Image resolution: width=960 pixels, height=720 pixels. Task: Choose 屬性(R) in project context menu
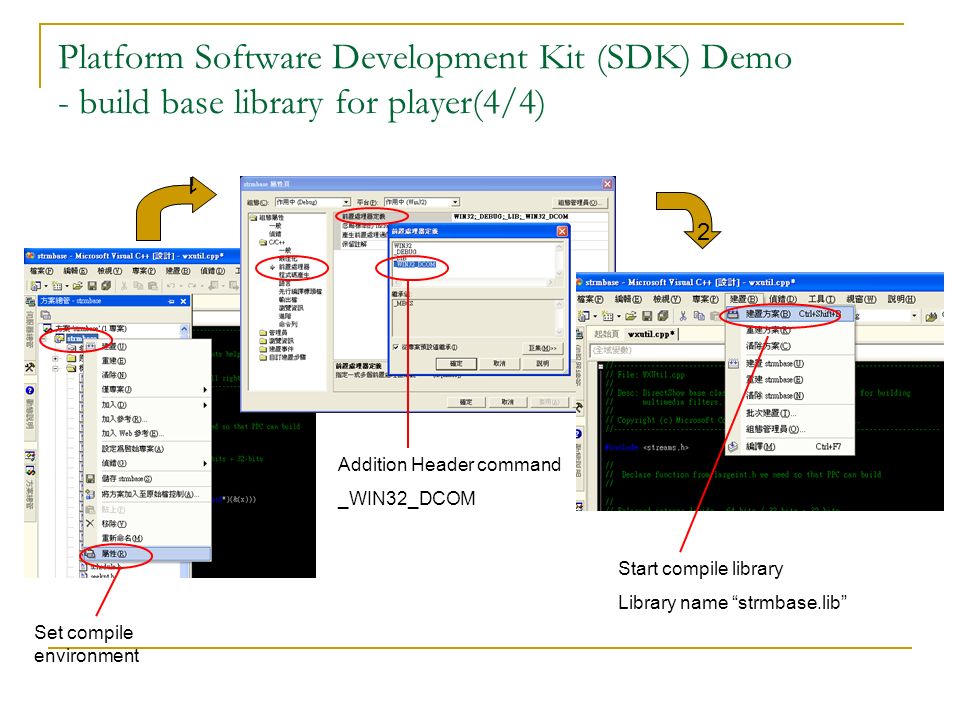coord(146,553)
